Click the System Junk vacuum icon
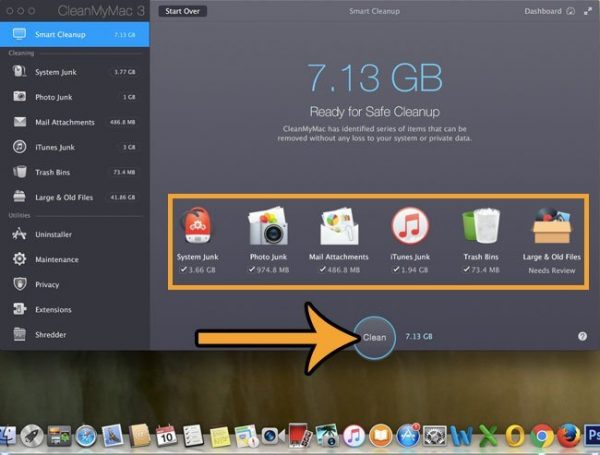The width and height of the screenshot is (600, 455). click(x=197, y=226)
